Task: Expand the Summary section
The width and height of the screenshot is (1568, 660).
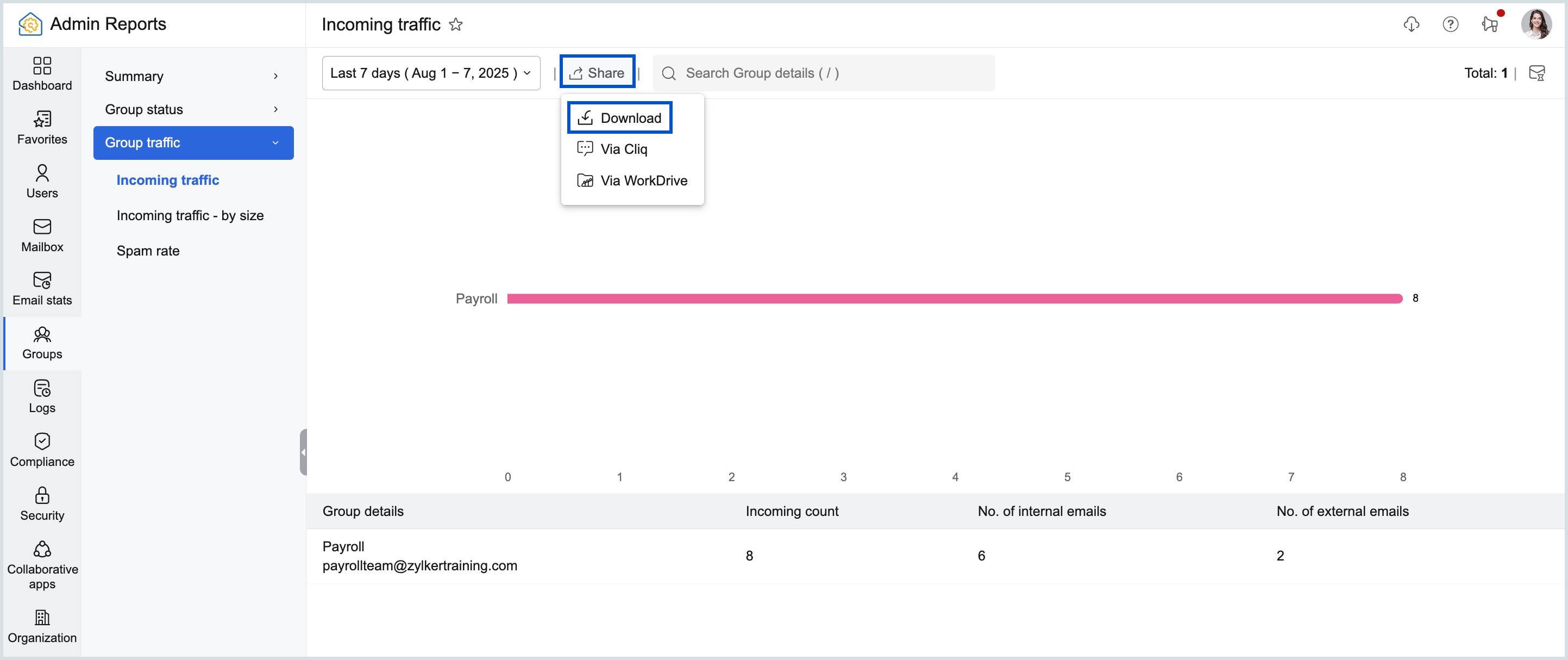Action: (193, 76)
